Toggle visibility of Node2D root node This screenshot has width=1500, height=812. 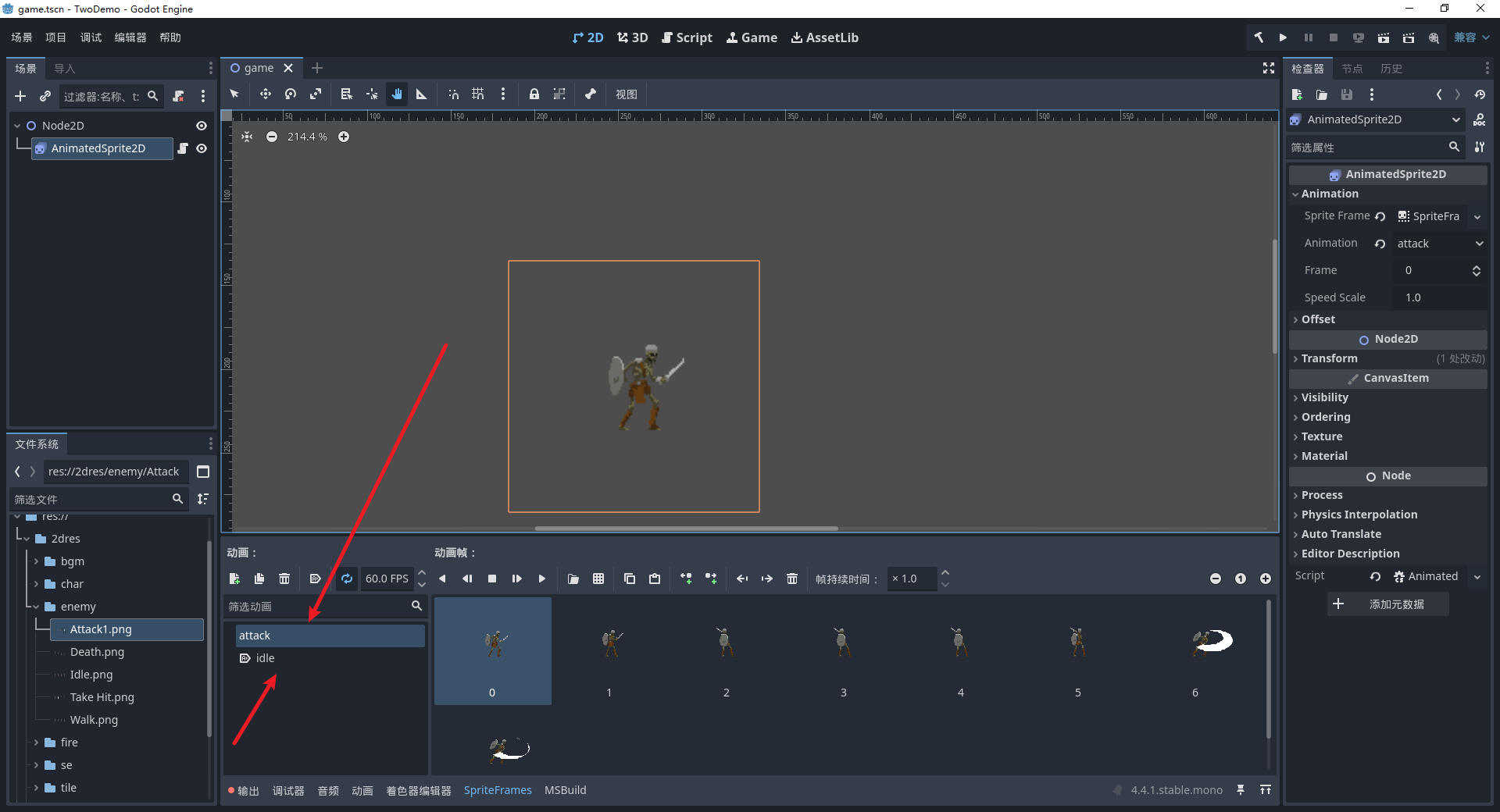202,126
